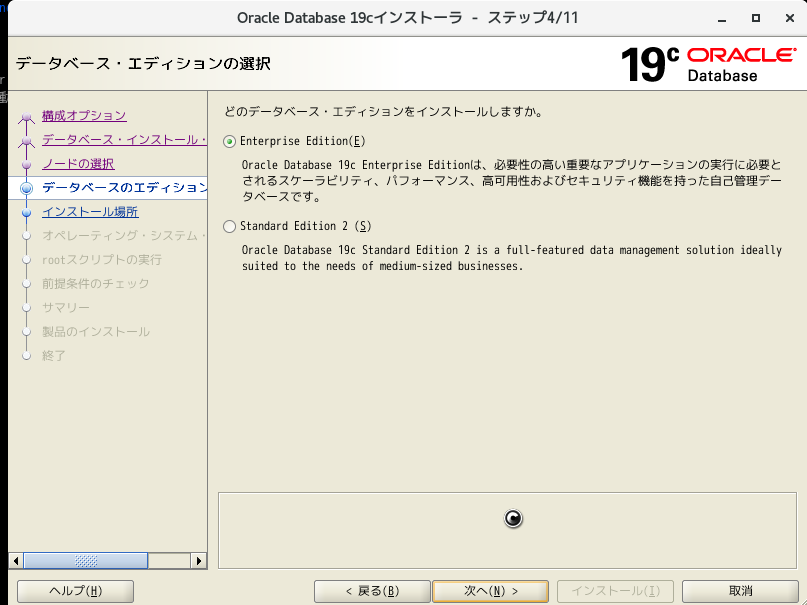The width and height of the screenshot is (807, 605).
Task: Open the ノードの選択 step link
Action: (x=78, y=164)
